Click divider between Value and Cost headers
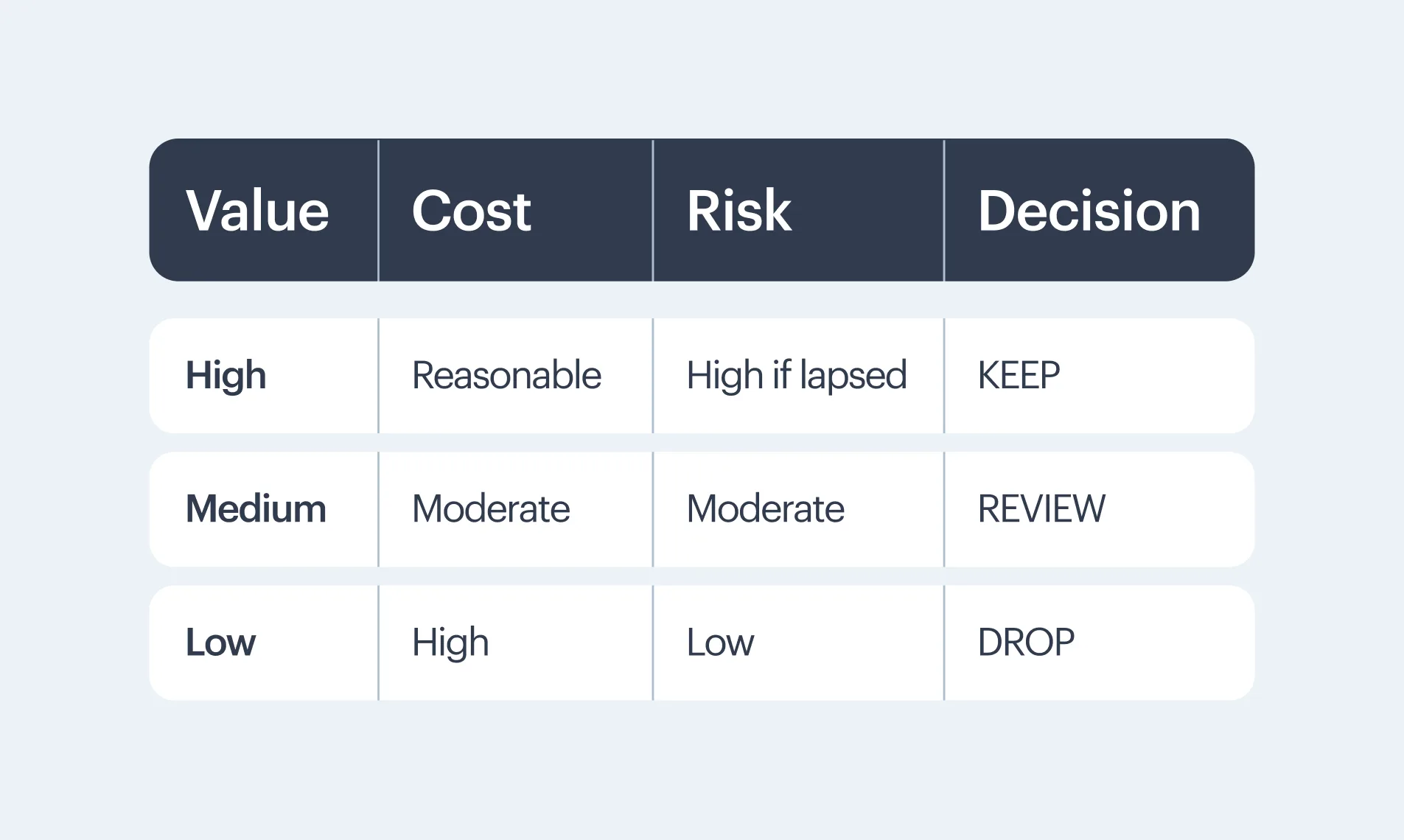Image resolution: width=1404 pixels, height=840 pixels. 378,211
